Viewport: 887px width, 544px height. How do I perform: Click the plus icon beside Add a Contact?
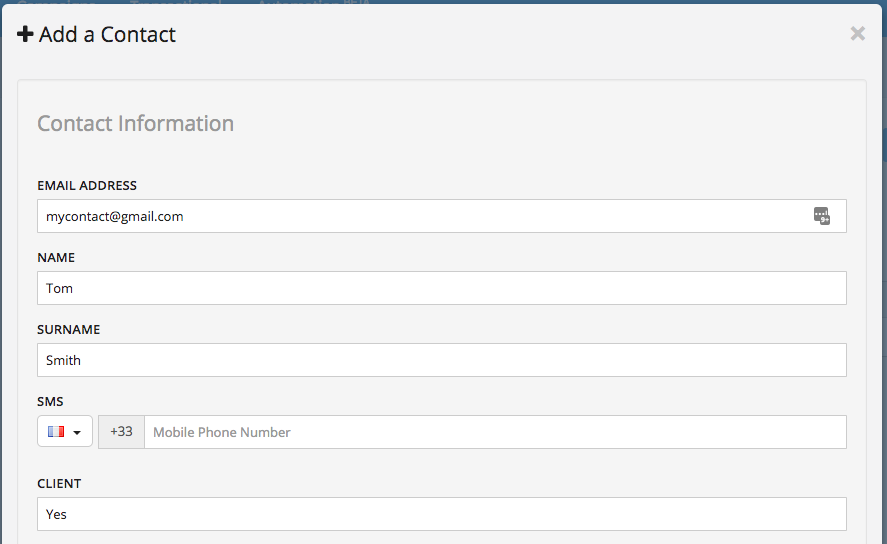[25, 34]
